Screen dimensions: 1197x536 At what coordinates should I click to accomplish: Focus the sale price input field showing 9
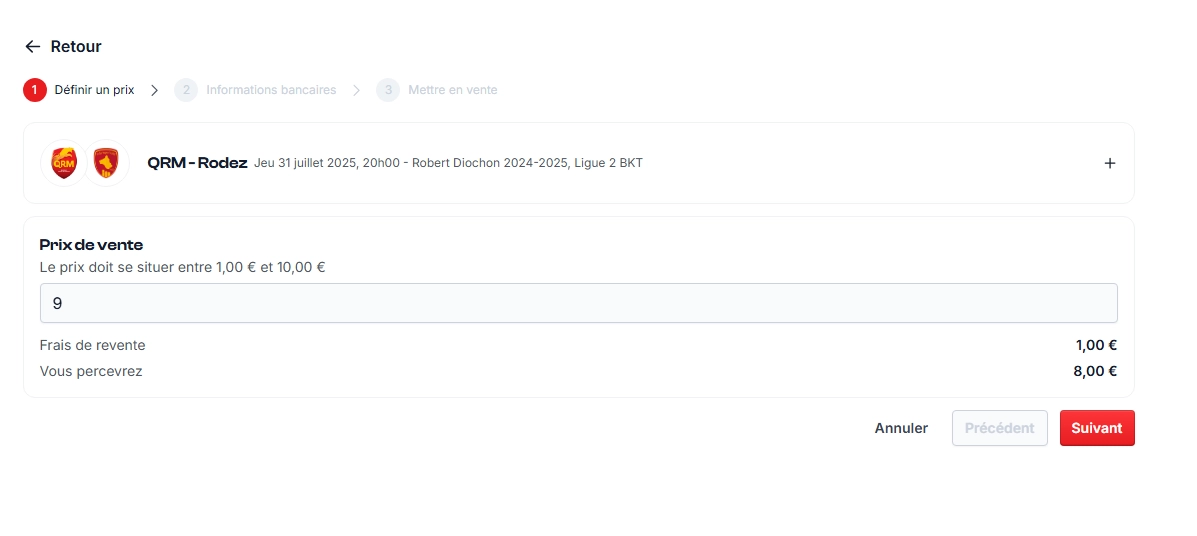pyautogui.click(x=579, y=303)
